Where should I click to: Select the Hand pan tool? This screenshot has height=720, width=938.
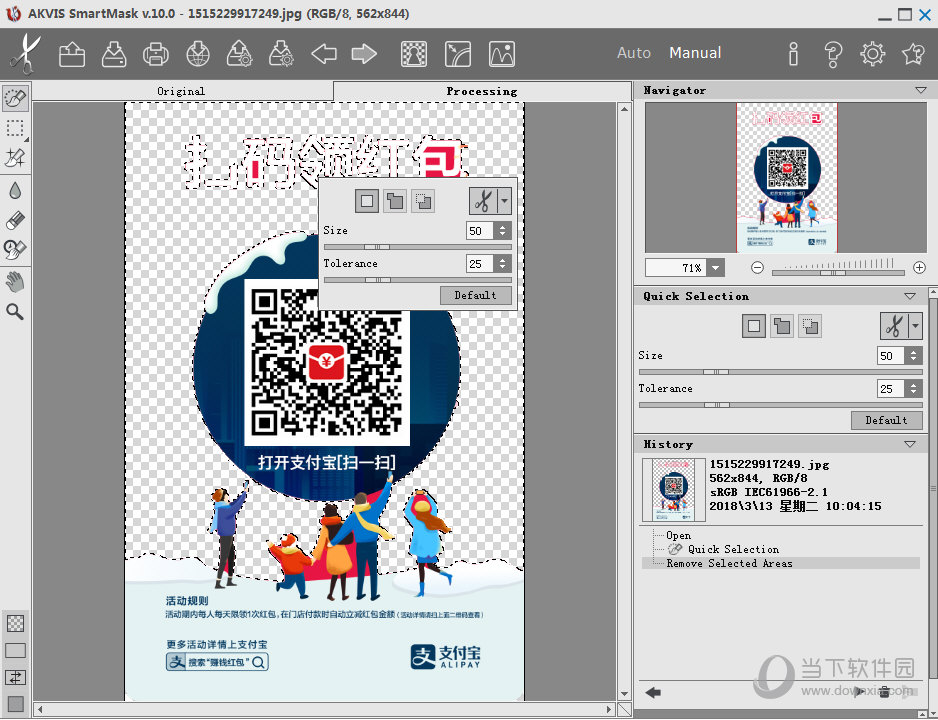(15, 281)
